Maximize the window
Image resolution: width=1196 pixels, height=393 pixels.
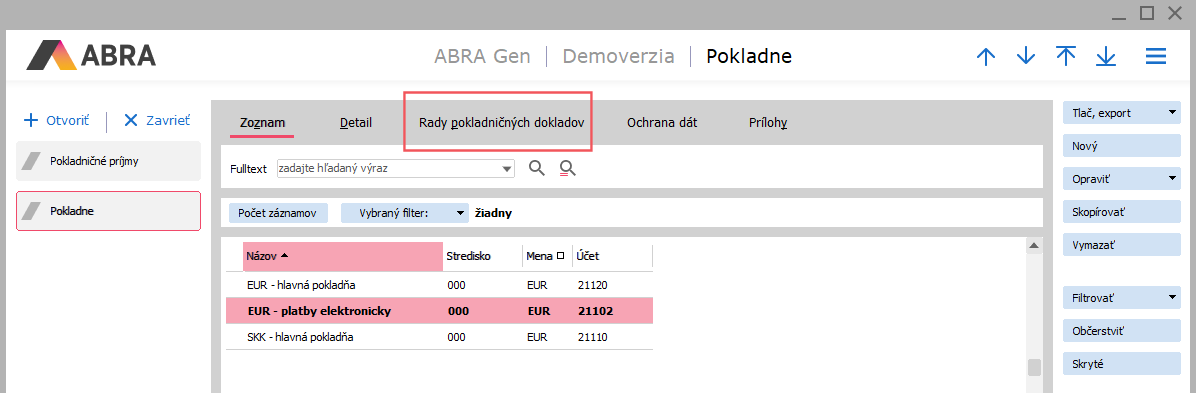1146,12
